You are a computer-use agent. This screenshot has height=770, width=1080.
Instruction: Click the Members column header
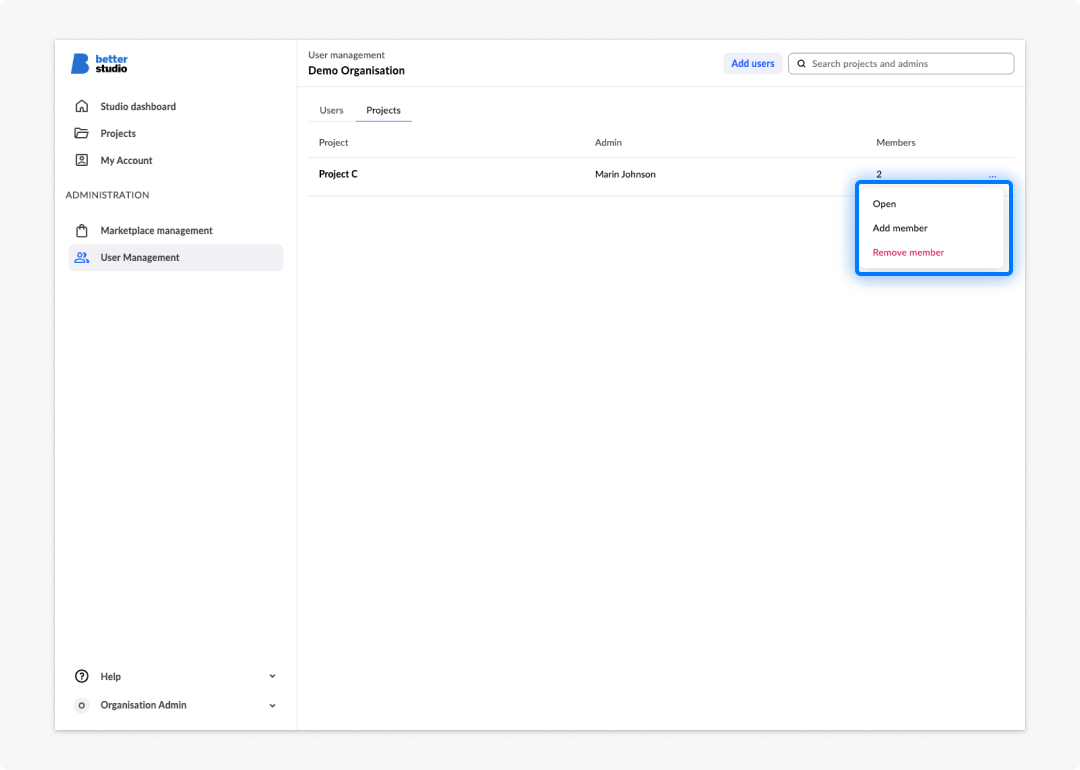[895, 143]
